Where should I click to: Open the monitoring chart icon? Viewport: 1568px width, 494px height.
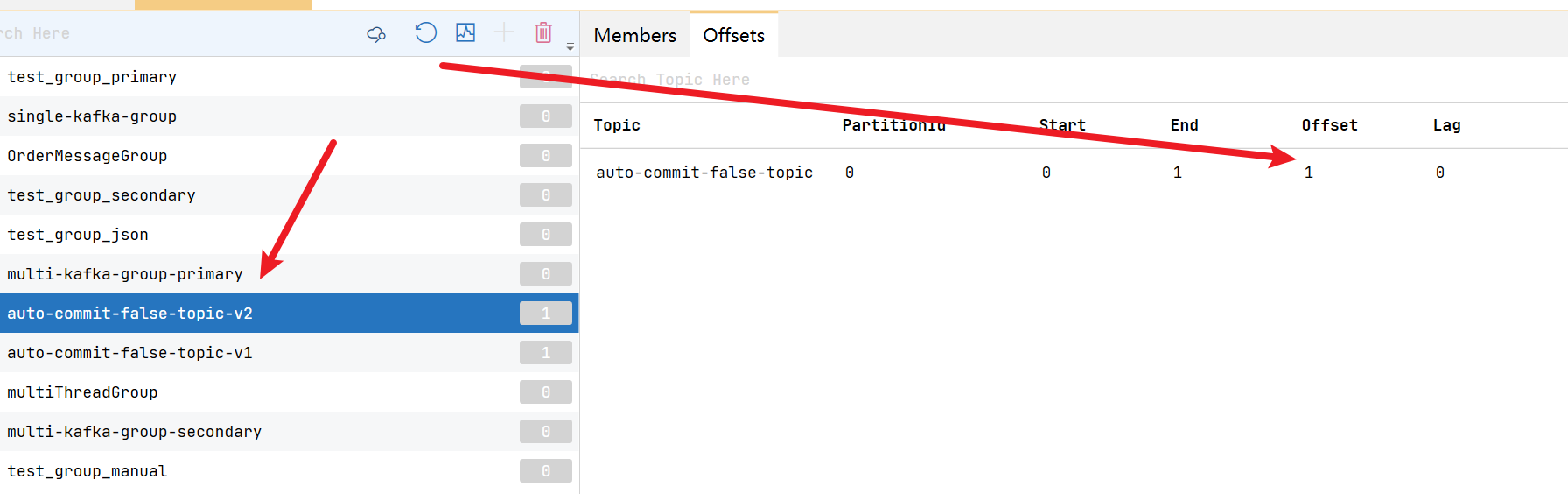pos(465,33)
